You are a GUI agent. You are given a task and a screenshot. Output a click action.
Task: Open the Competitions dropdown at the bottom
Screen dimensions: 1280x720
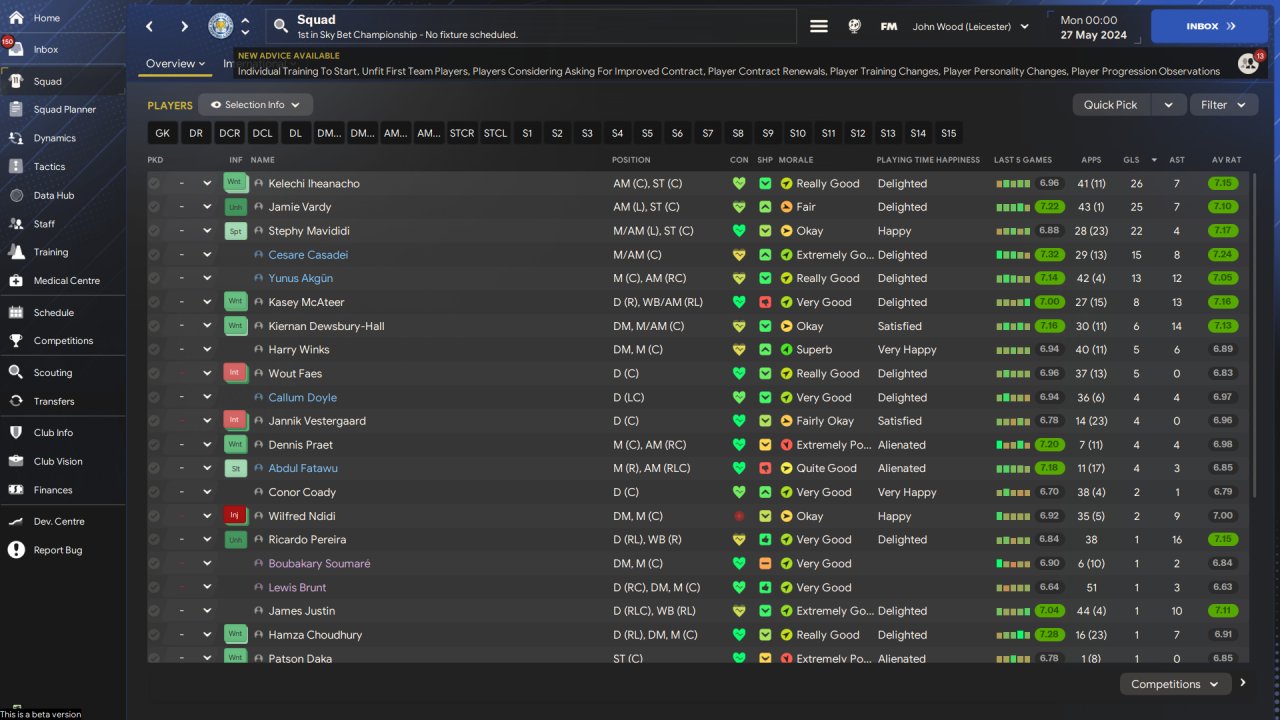click(x=1175, y=684)
